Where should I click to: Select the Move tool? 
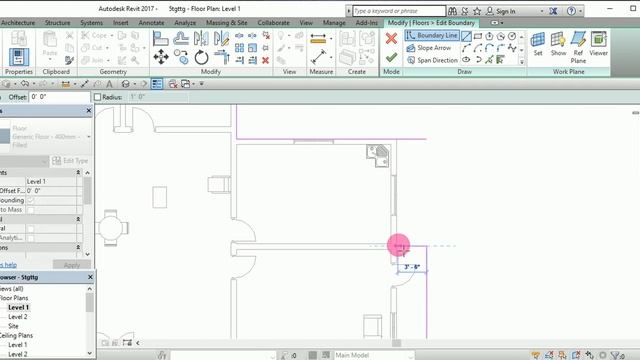point(161,57)
